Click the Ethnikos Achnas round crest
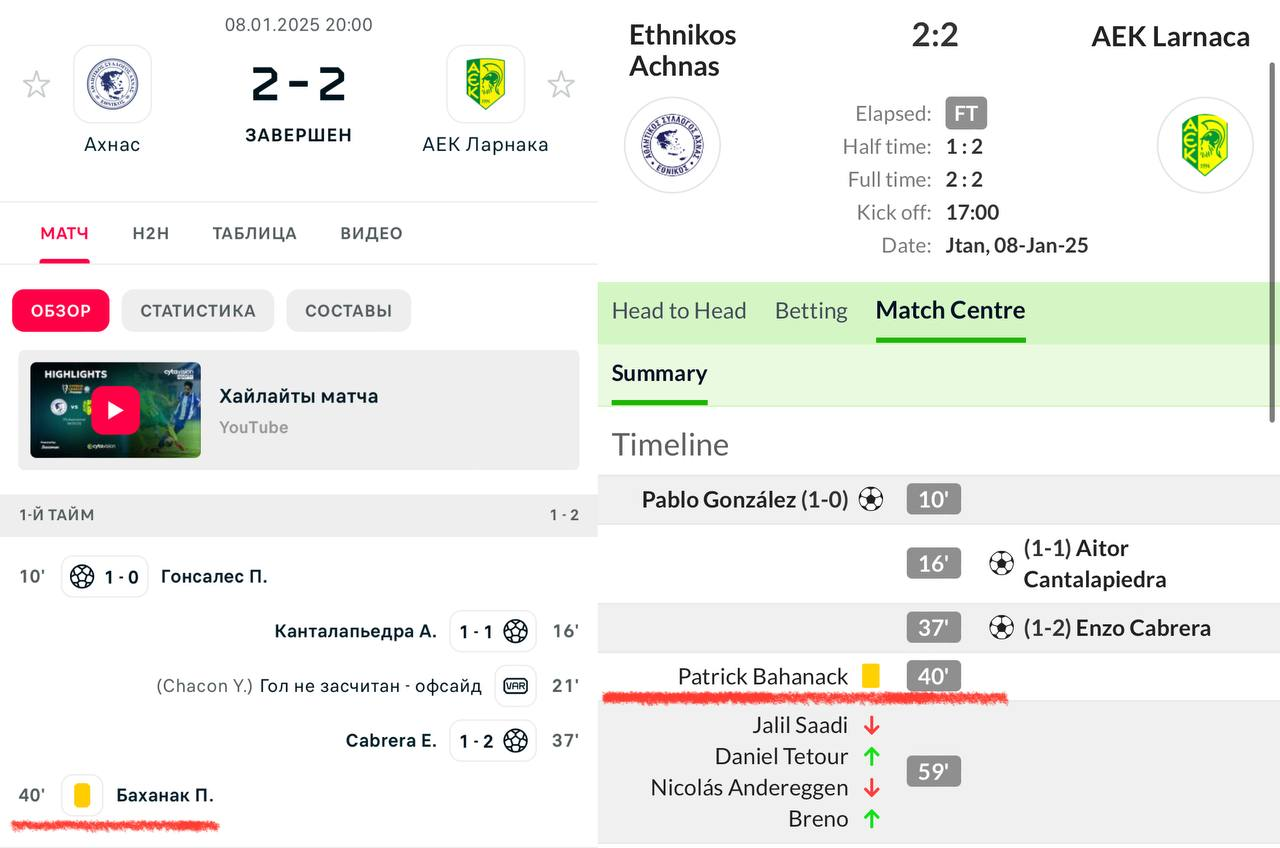The width and height of the screenshot is (1280, 848). (x=672, y=145)
